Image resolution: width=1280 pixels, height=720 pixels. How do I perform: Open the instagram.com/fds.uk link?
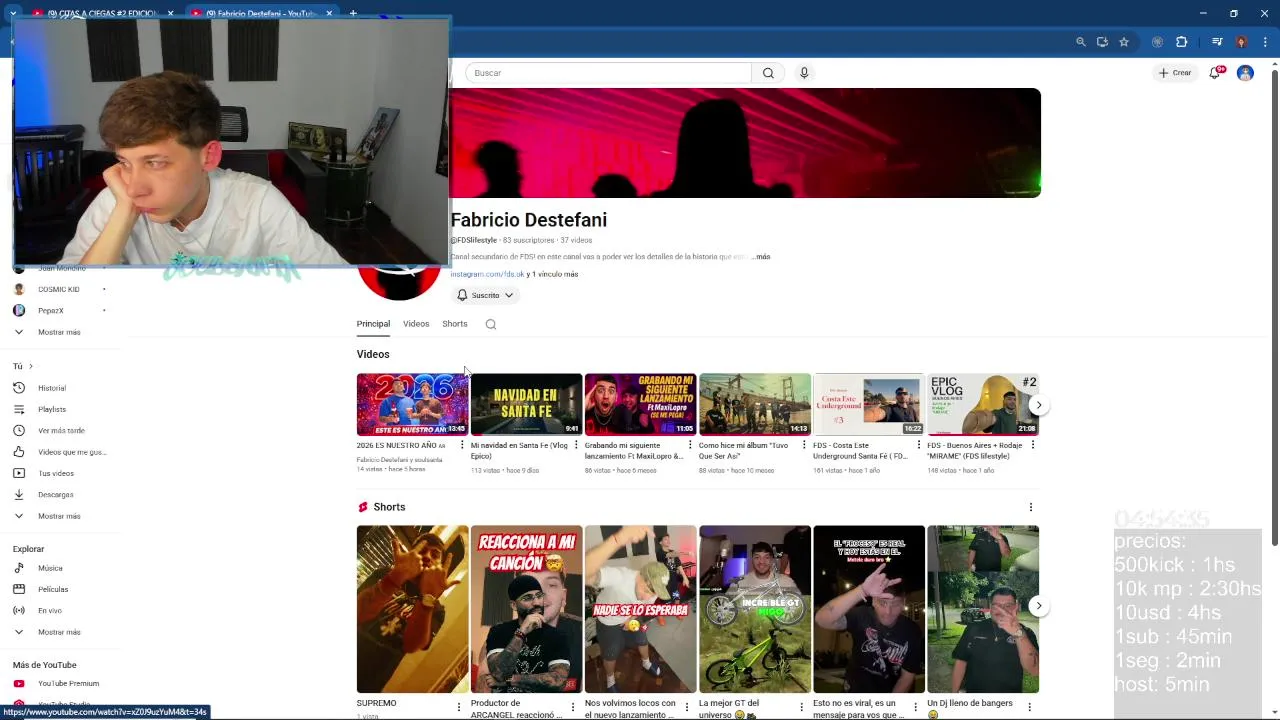click(x=487, y=274)
